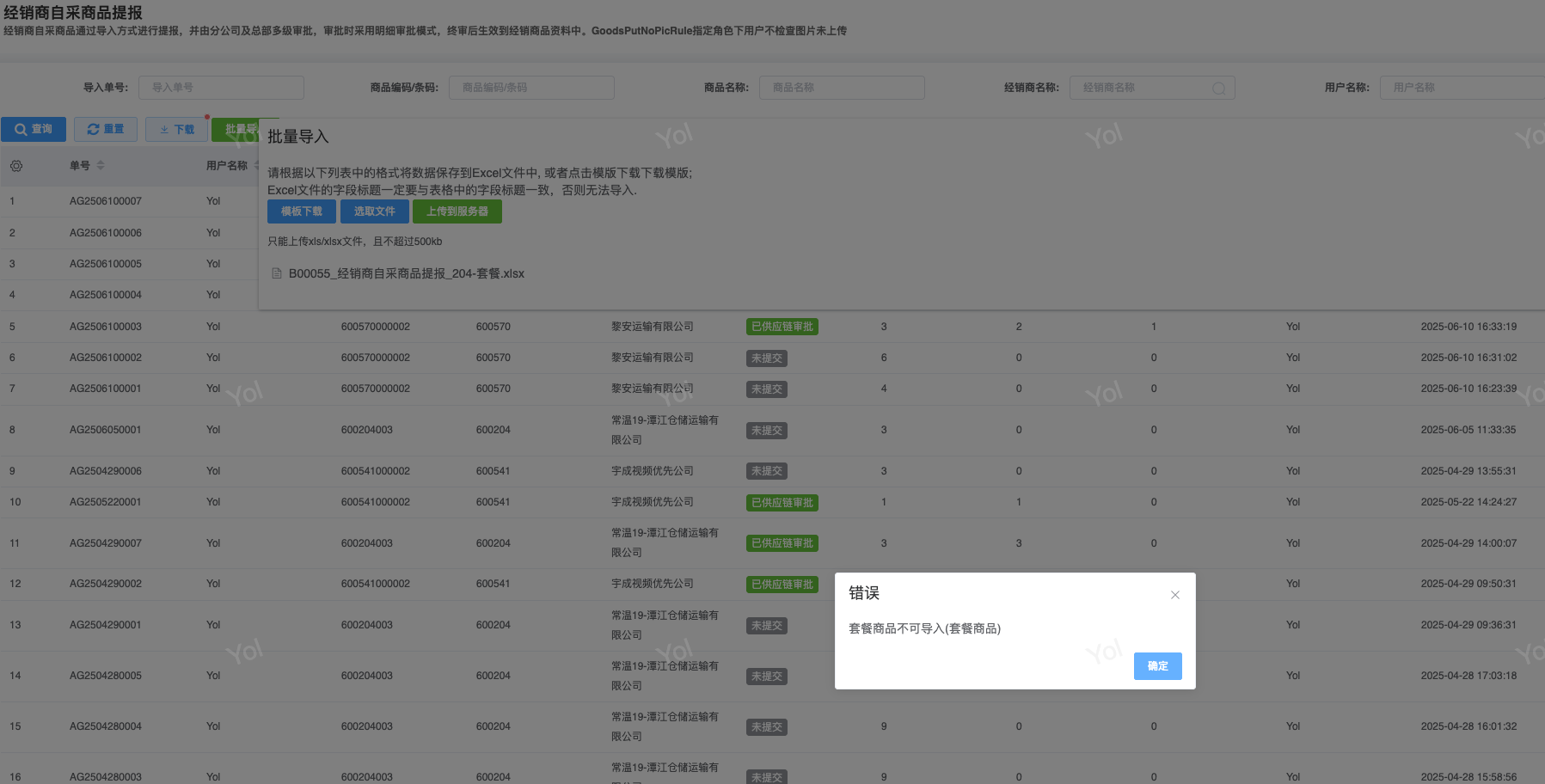Click the 查询 search button
1545x784 pixels.
[34, 129]
